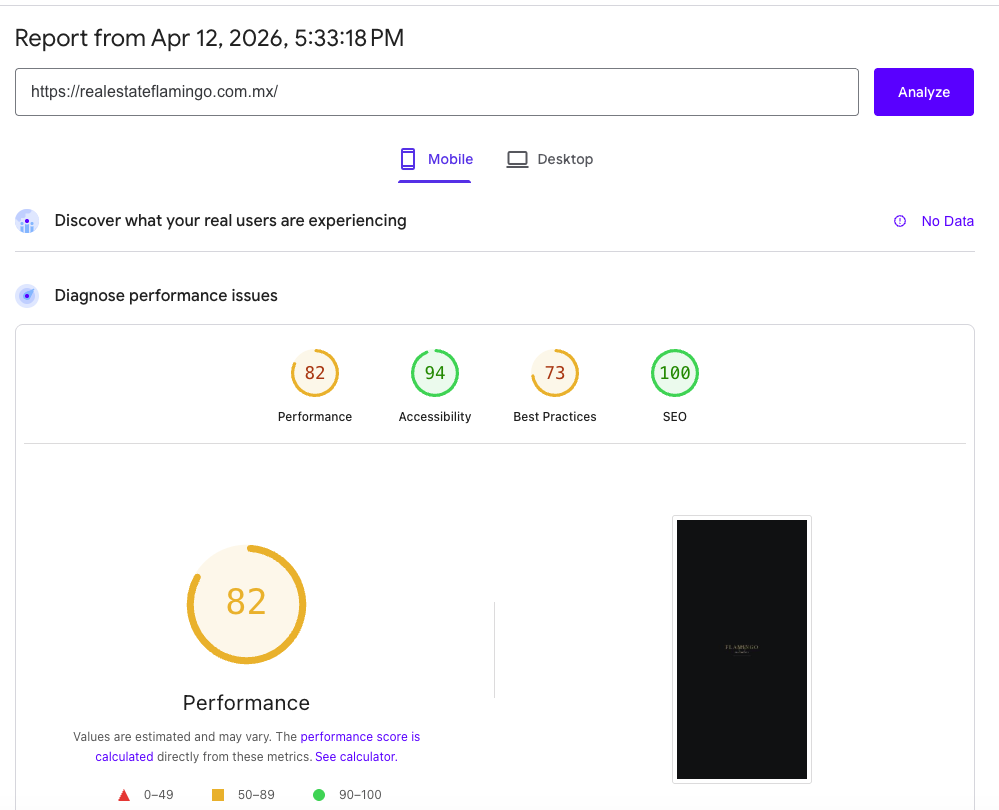The image size is (999, 810).
Task: Click the URL input field
Action: click(437, 91)
